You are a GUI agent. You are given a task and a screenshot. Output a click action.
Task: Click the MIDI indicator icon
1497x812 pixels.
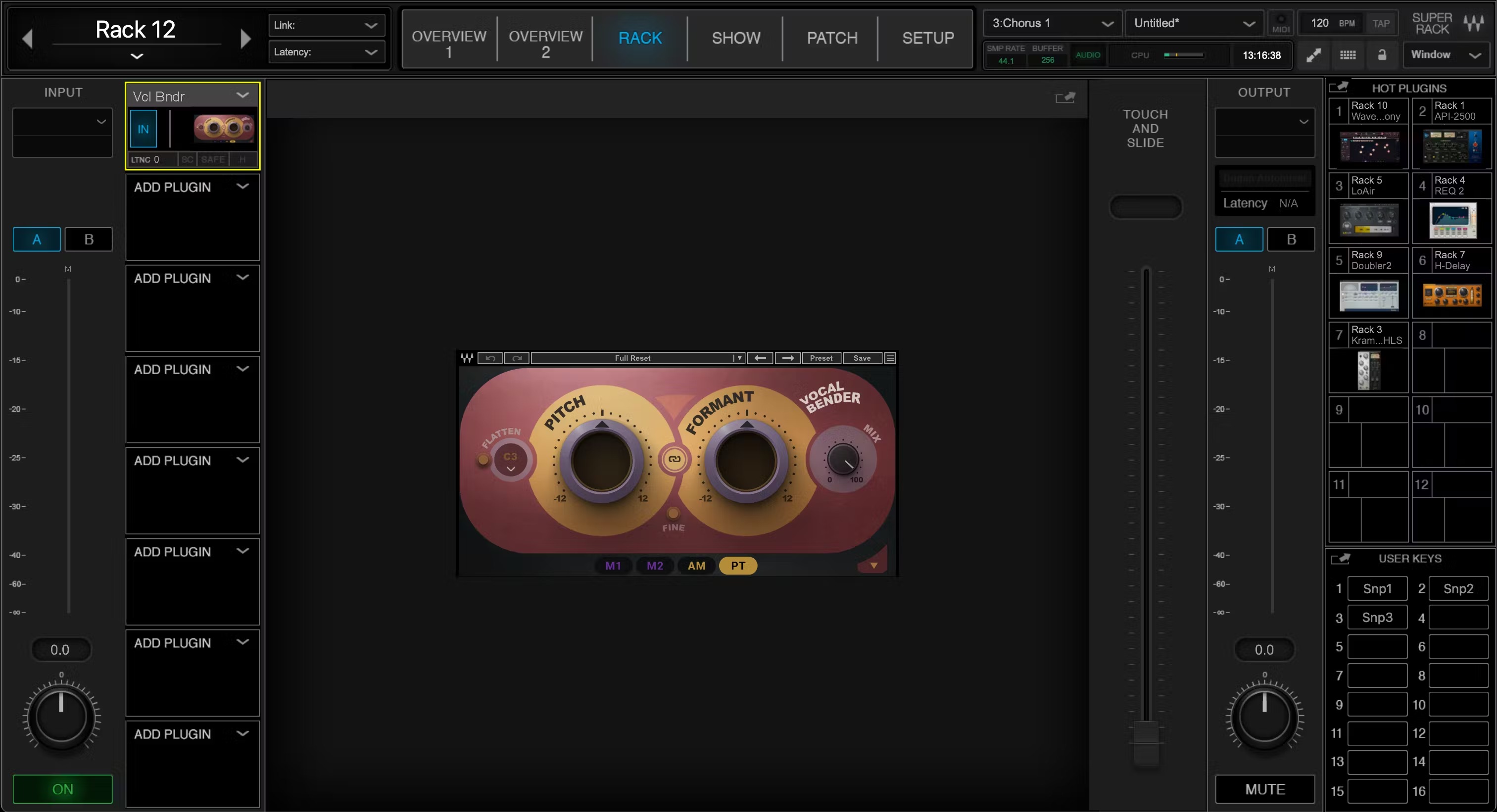(1281, 24)
